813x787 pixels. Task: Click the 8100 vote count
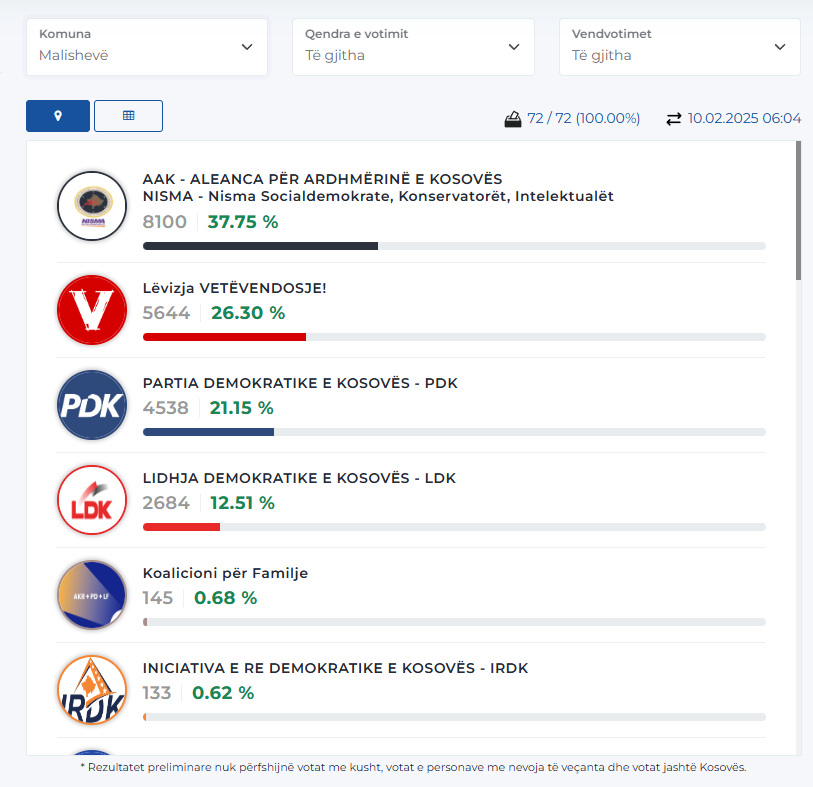pyautogui.click(x=165, y=222)
